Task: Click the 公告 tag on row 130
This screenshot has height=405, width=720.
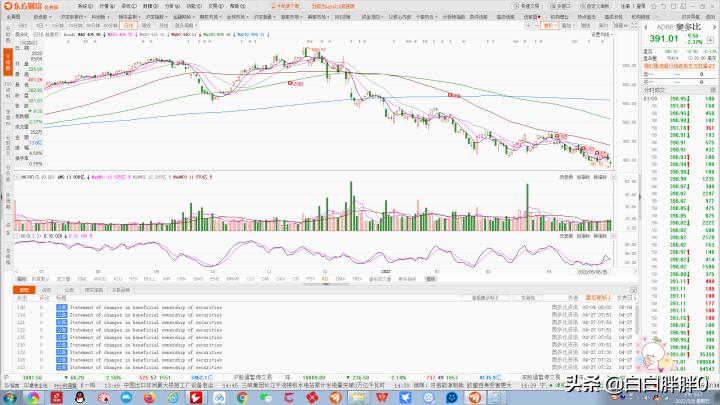Action: pyautogui.click(x=60, y=308)
